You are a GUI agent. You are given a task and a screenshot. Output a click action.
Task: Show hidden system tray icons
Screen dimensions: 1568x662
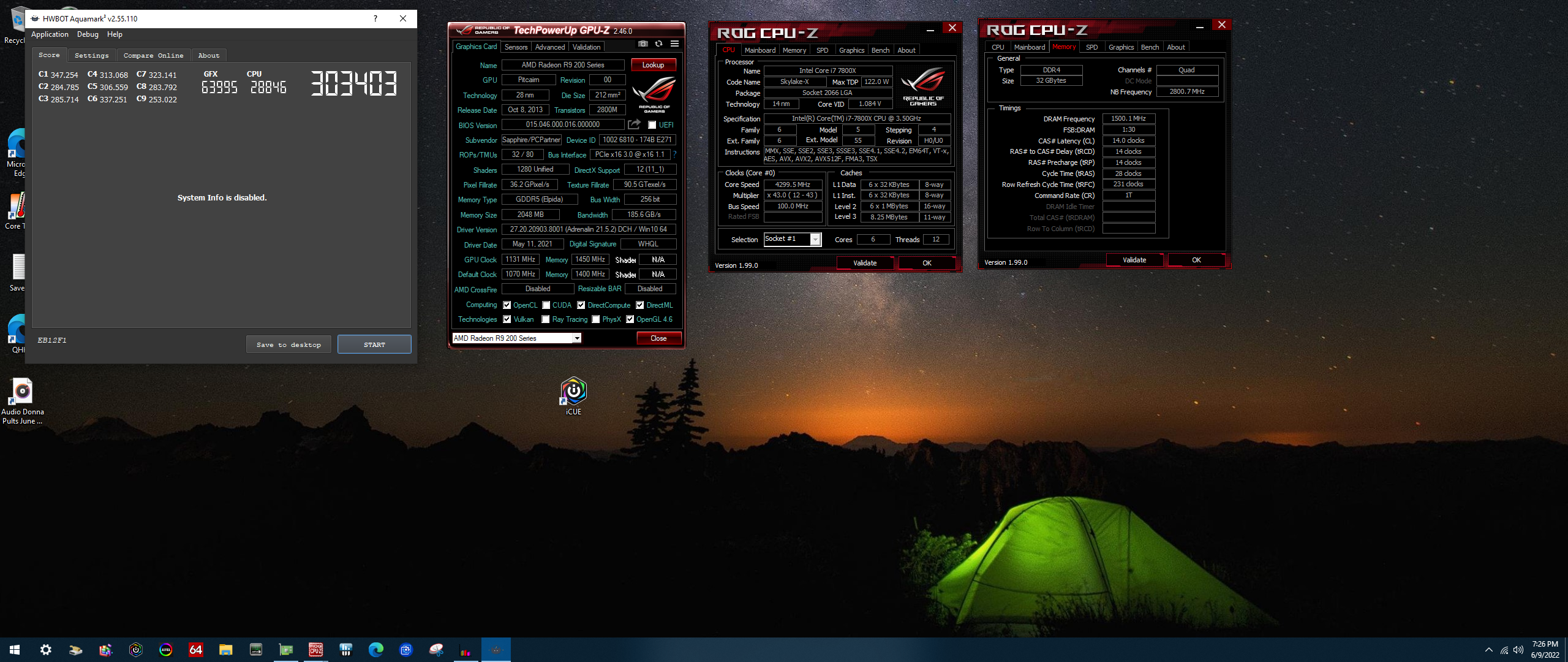click(1488, 650)
